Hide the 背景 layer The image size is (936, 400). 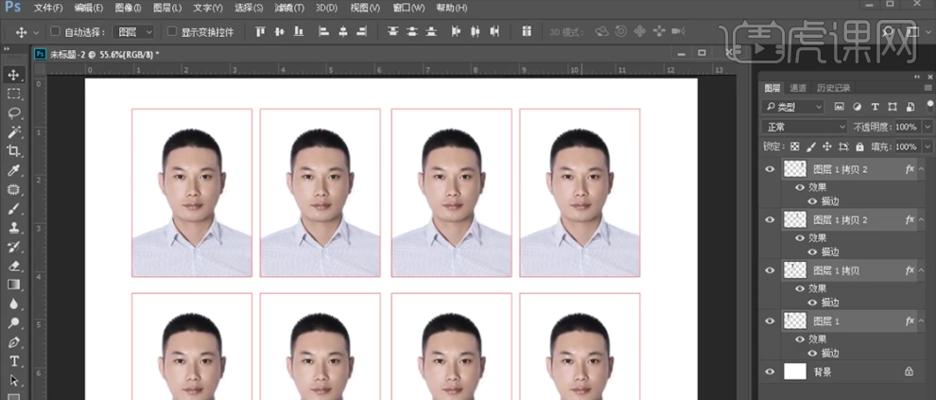coord(769,371)
